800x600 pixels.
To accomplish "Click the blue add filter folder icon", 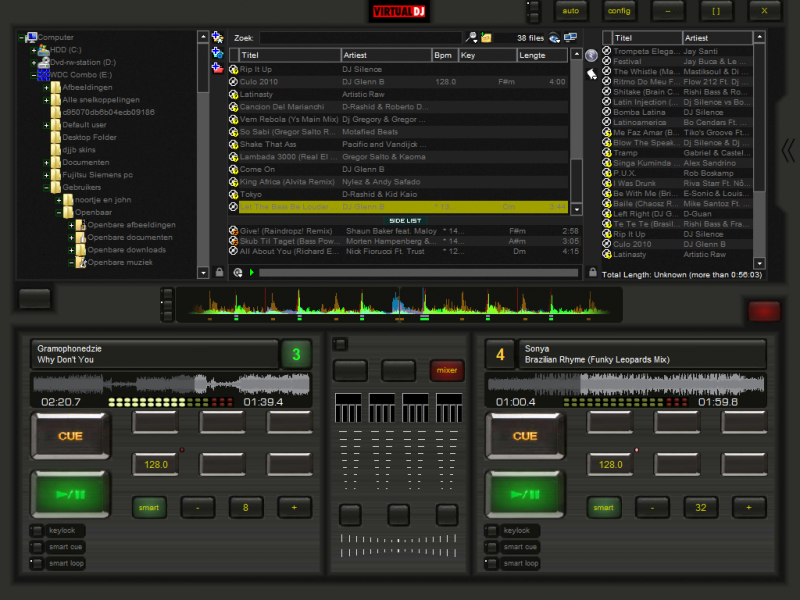I will point(217,53).
